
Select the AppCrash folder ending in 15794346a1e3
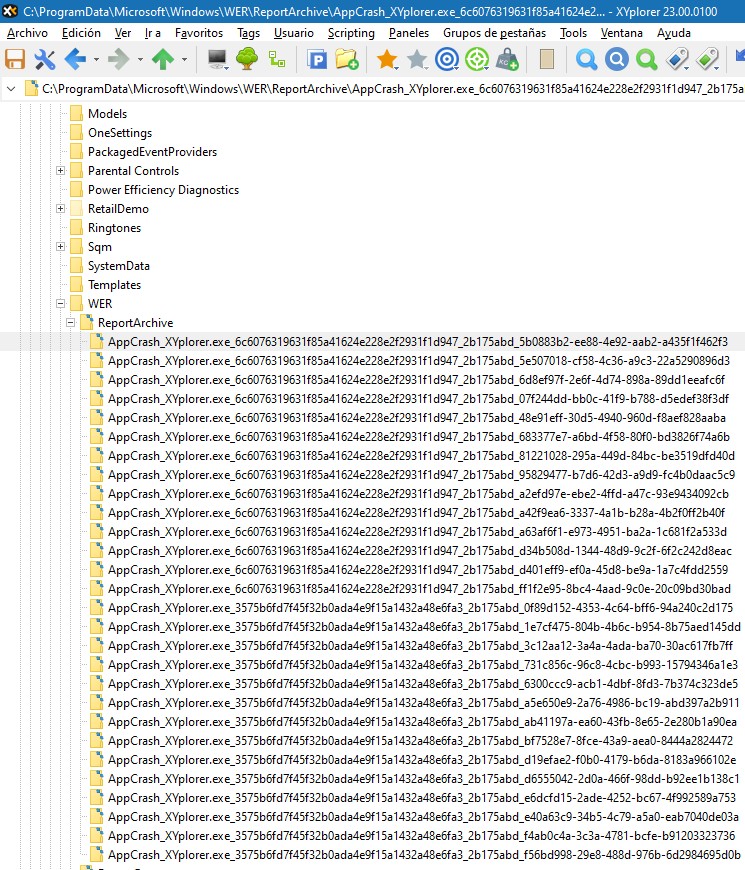[423, 665]
